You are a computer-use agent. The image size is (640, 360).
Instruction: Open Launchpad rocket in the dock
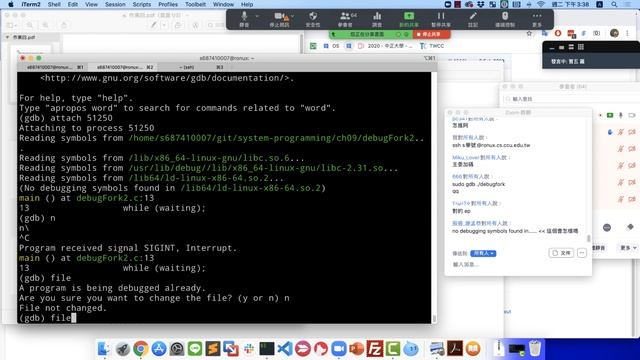[122, 349]
